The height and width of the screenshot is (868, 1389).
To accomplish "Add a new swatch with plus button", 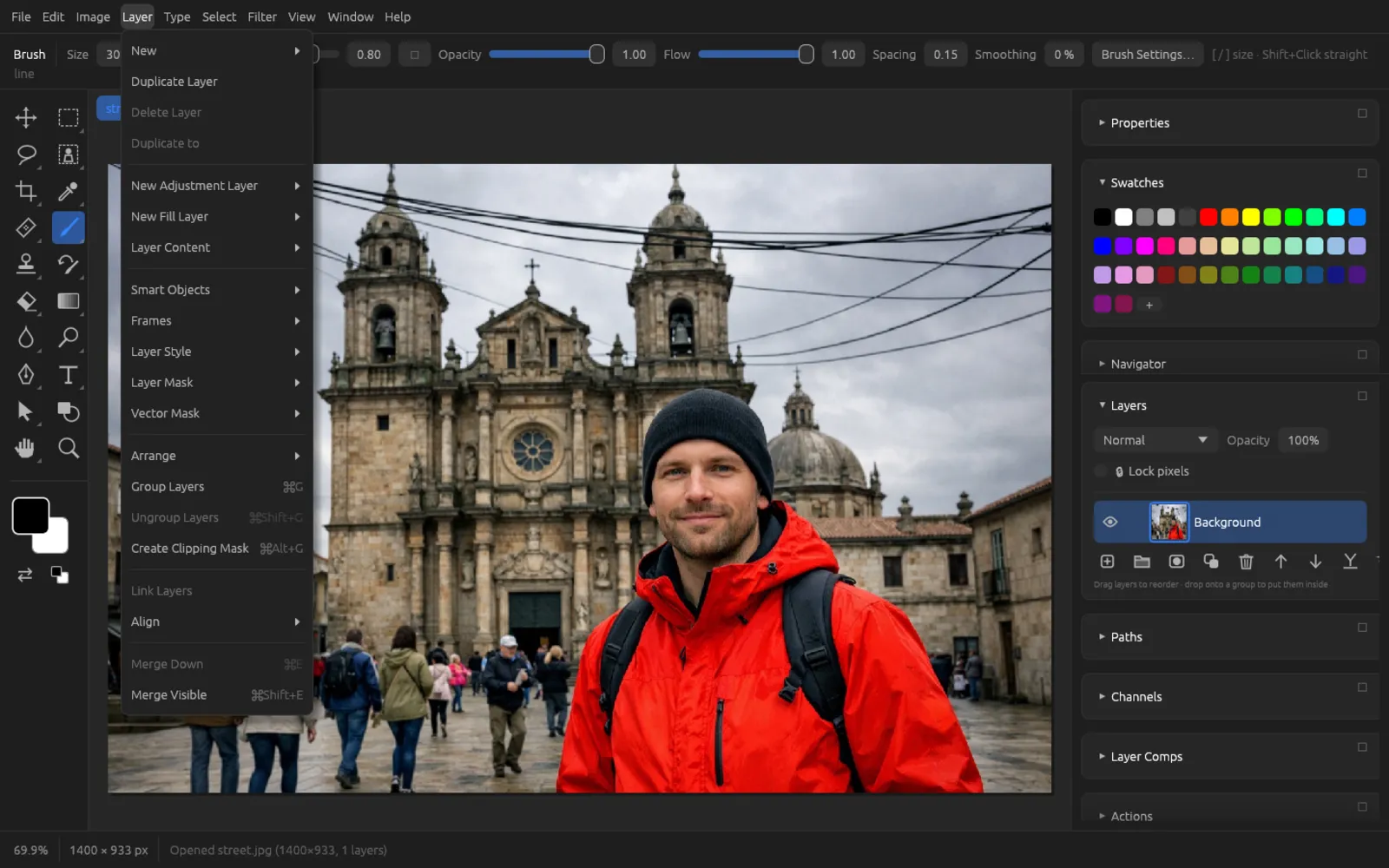I will click(1149, 305).
